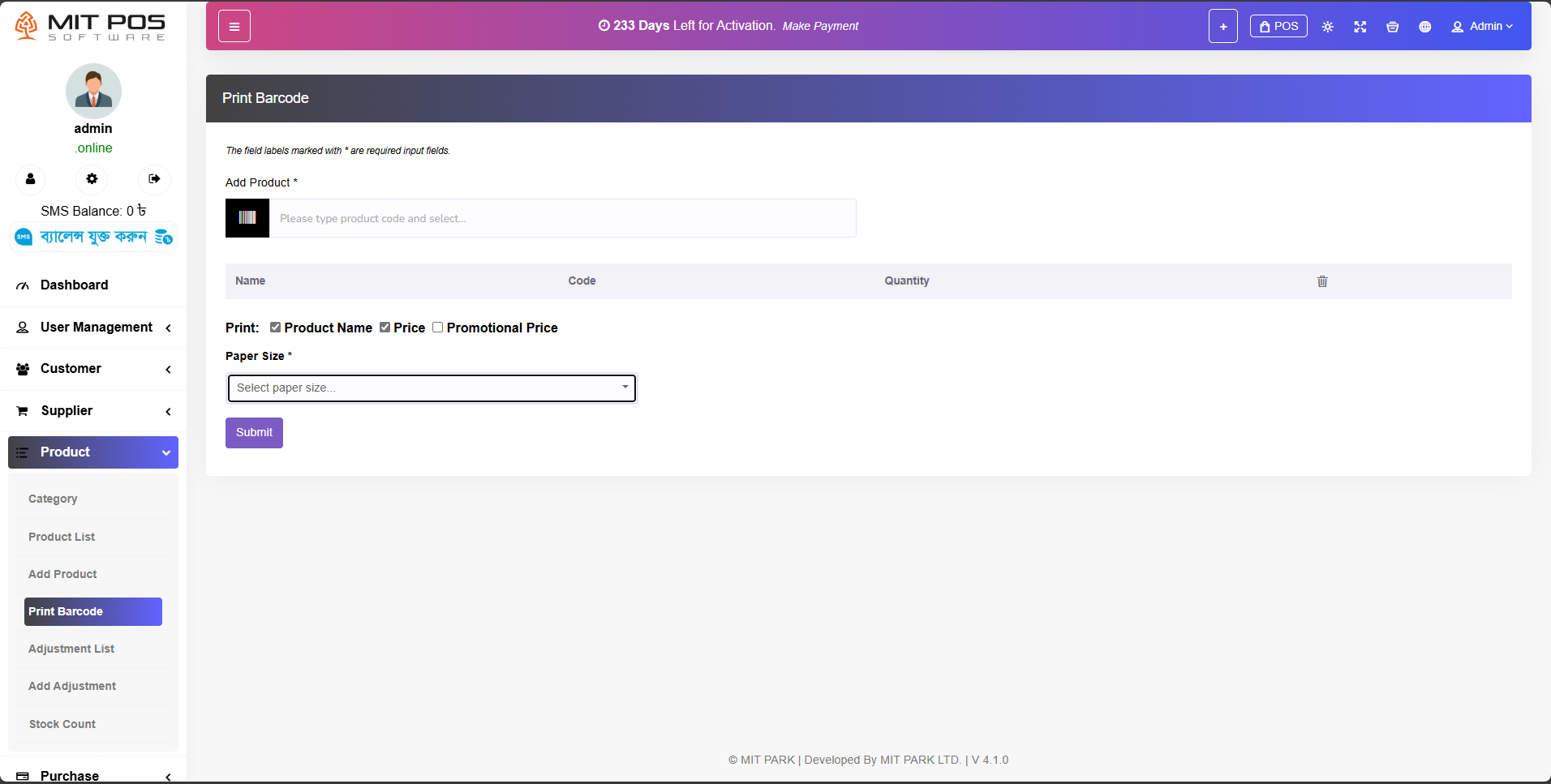
Task: Open the settings gear under admin profile
Action: [x=92, y=178]
